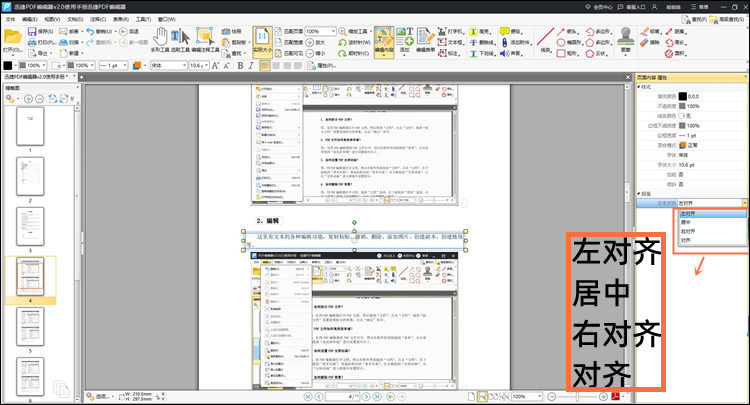Image resolution: width=750 pixels, height=405 pixels.
Task: Click the Zoom In (放大) plus icon
Action: click(x=310, y=43)
